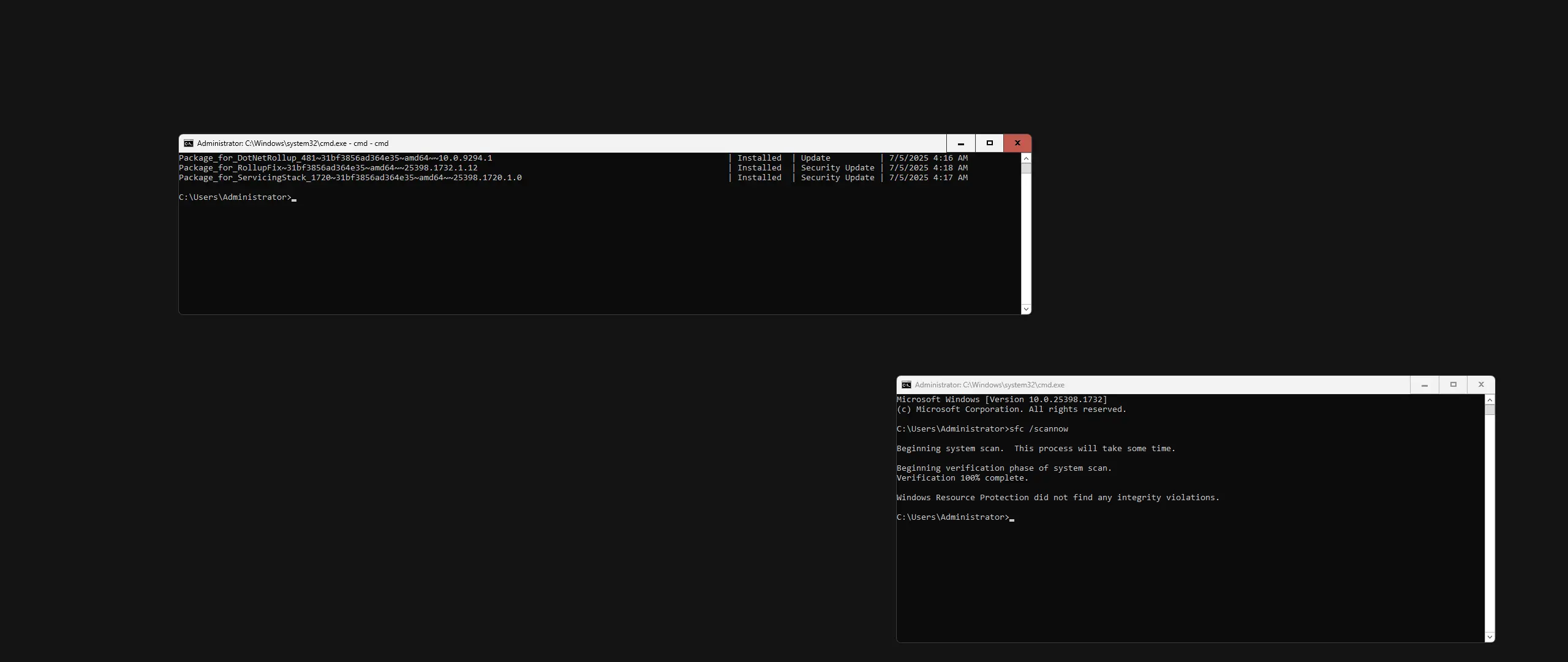Maximize the sfc /scannow command window

(x=1453, y=385)
